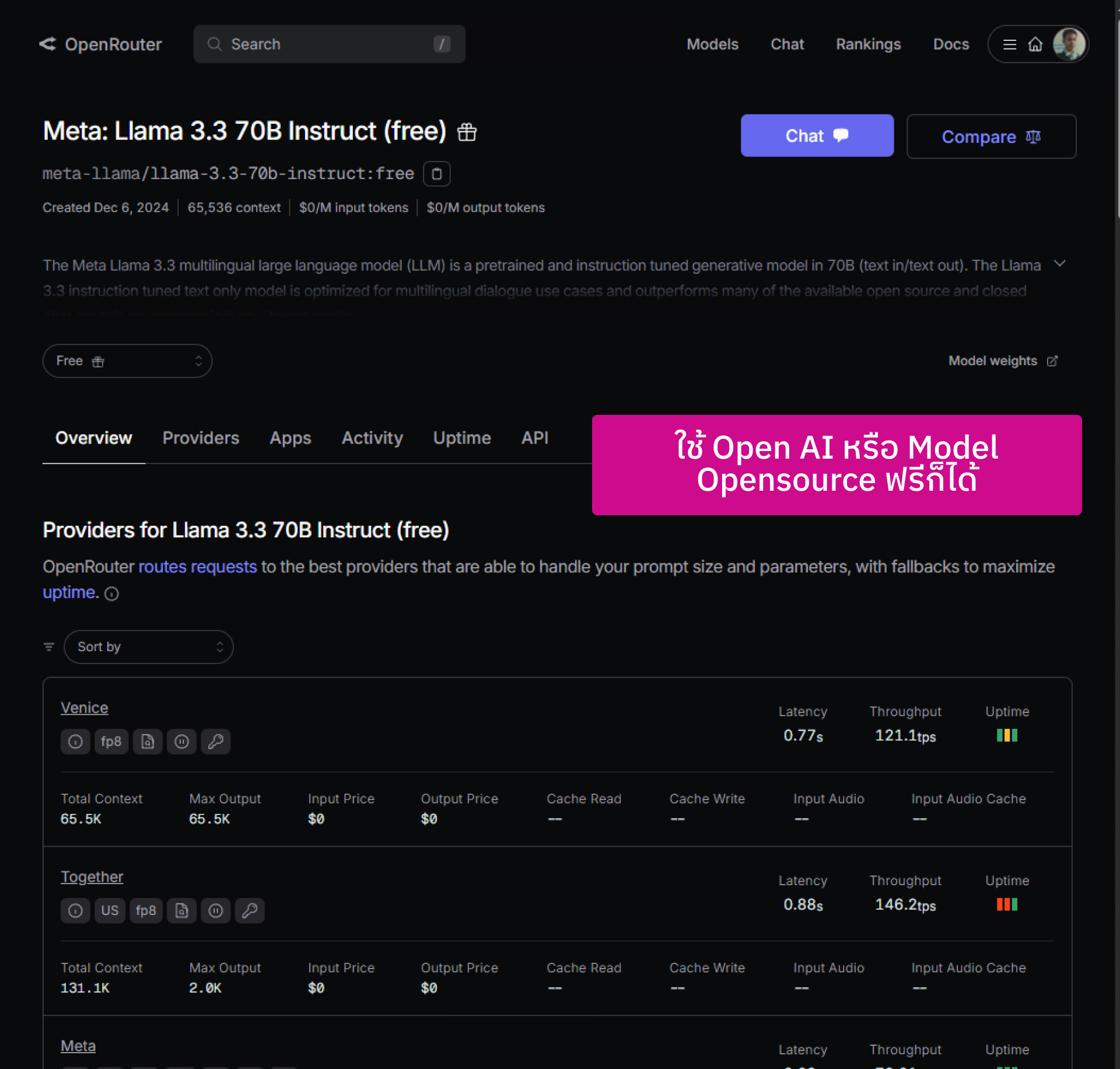Image resolution: width=1120 pixels, height=1069 pixels.
Task: Switch to the Providers tab
Action: click(201, 438)
